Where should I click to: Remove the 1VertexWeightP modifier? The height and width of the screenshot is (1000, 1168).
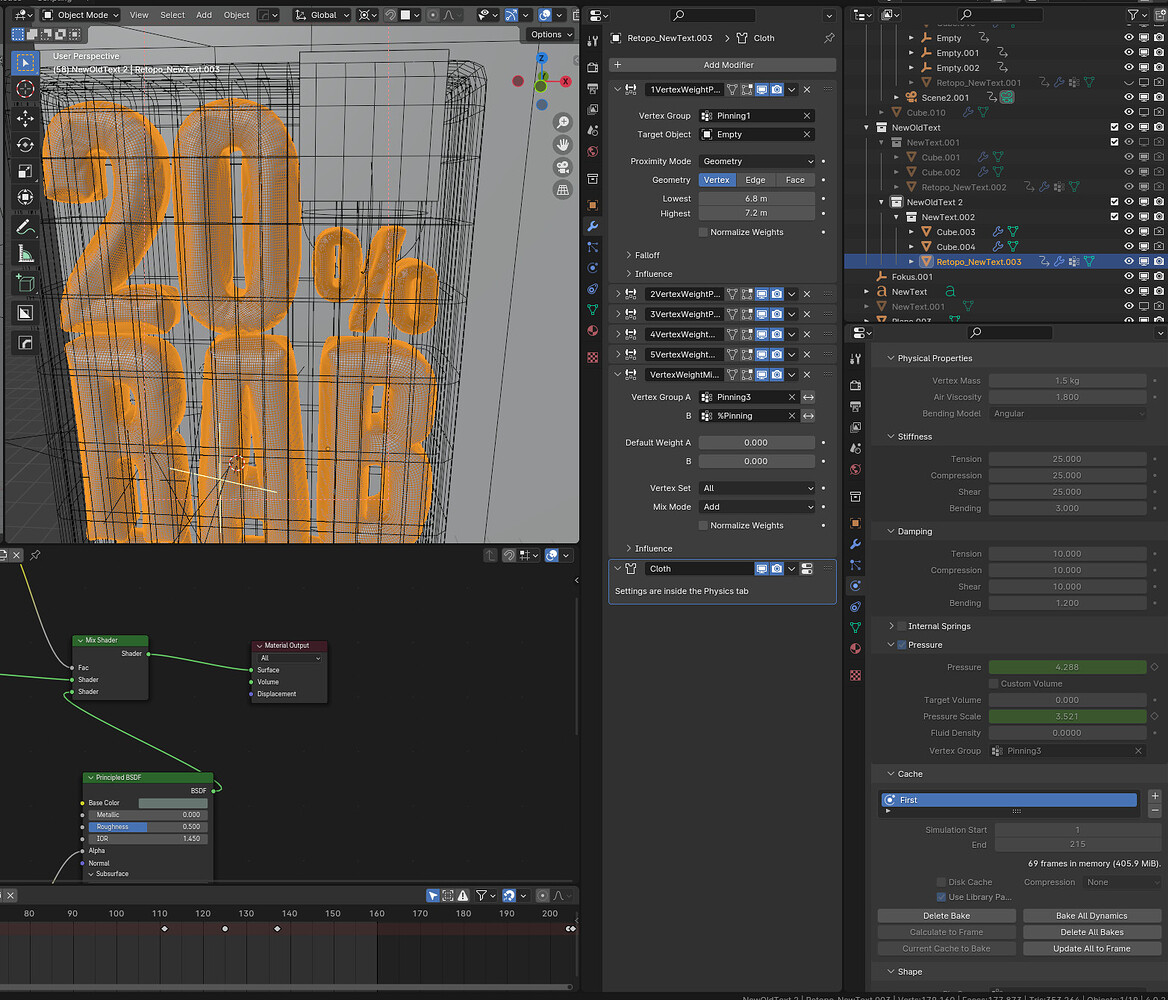(807, 89)
